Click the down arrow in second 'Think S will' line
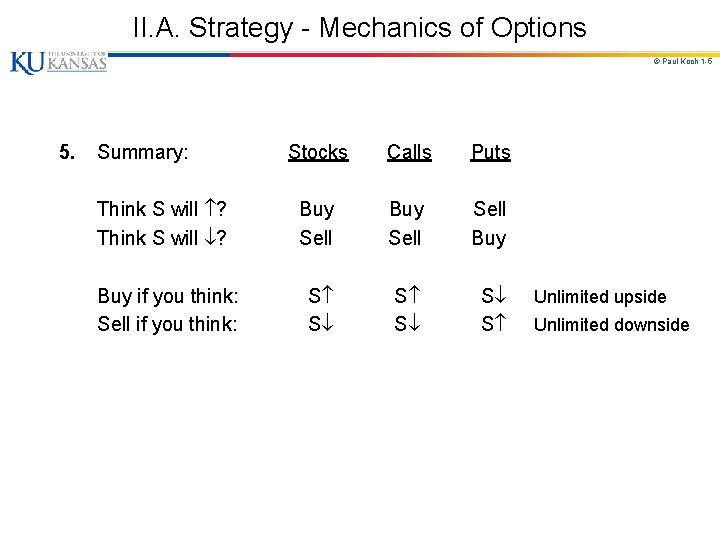Viewport: 720px width, 540px height. [210, 238]
